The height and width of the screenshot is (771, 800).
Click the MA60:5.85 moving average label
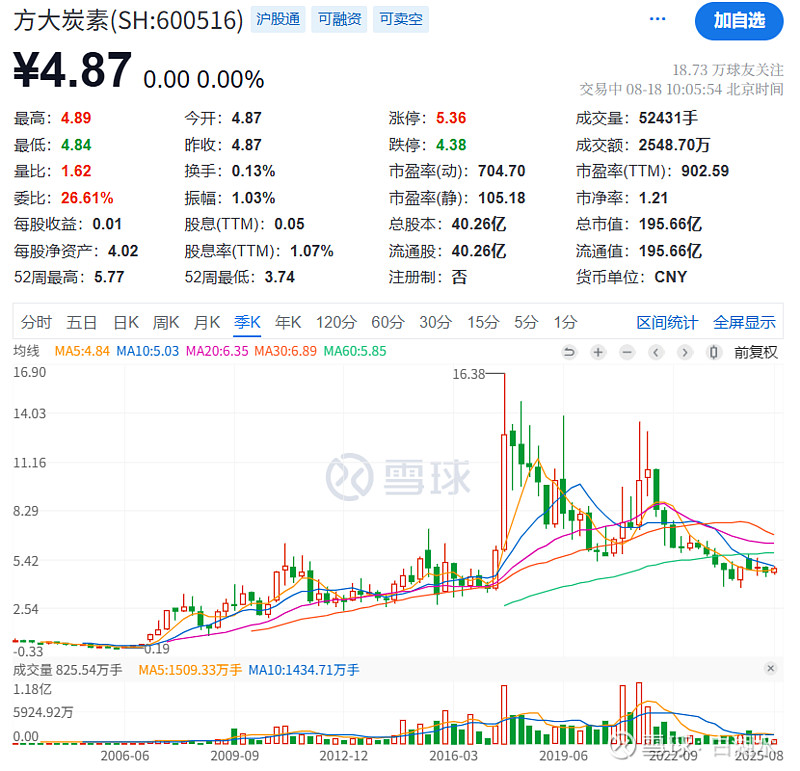point(355,351)
